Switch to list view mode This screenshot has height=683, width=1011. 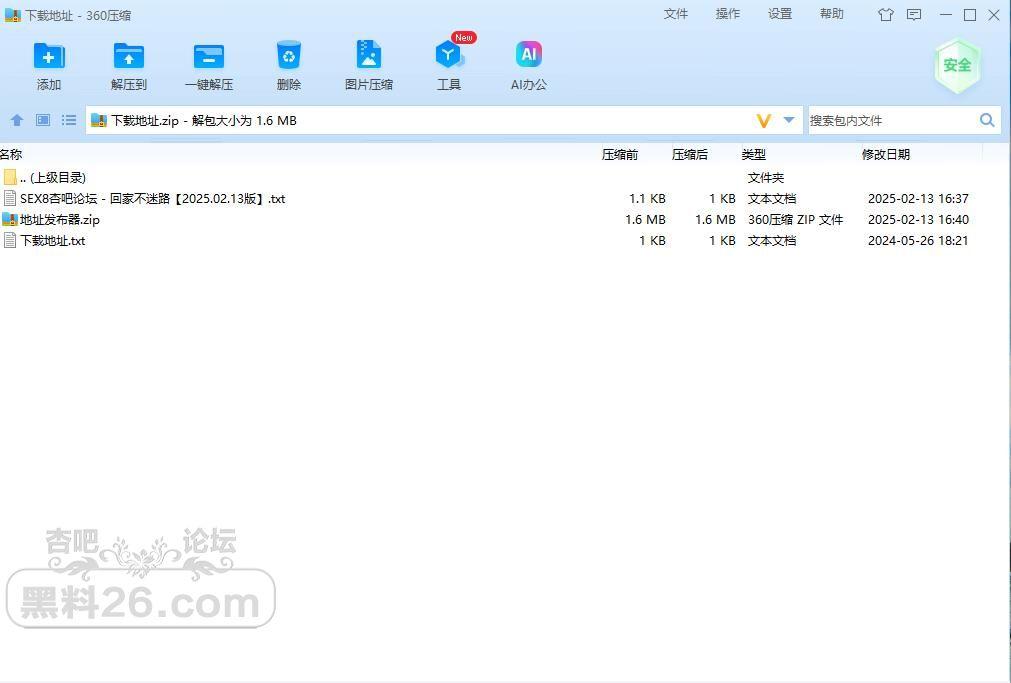[69, 120]
